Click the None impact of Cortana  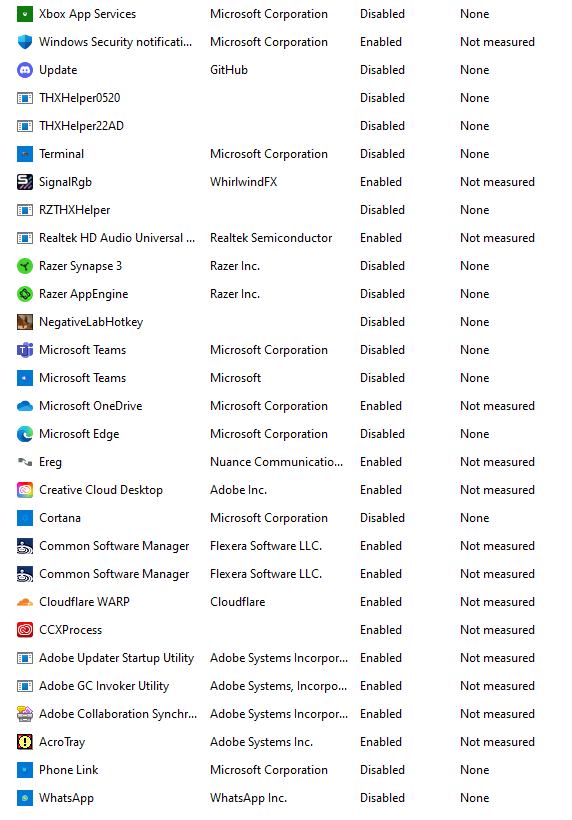point(475,518)
